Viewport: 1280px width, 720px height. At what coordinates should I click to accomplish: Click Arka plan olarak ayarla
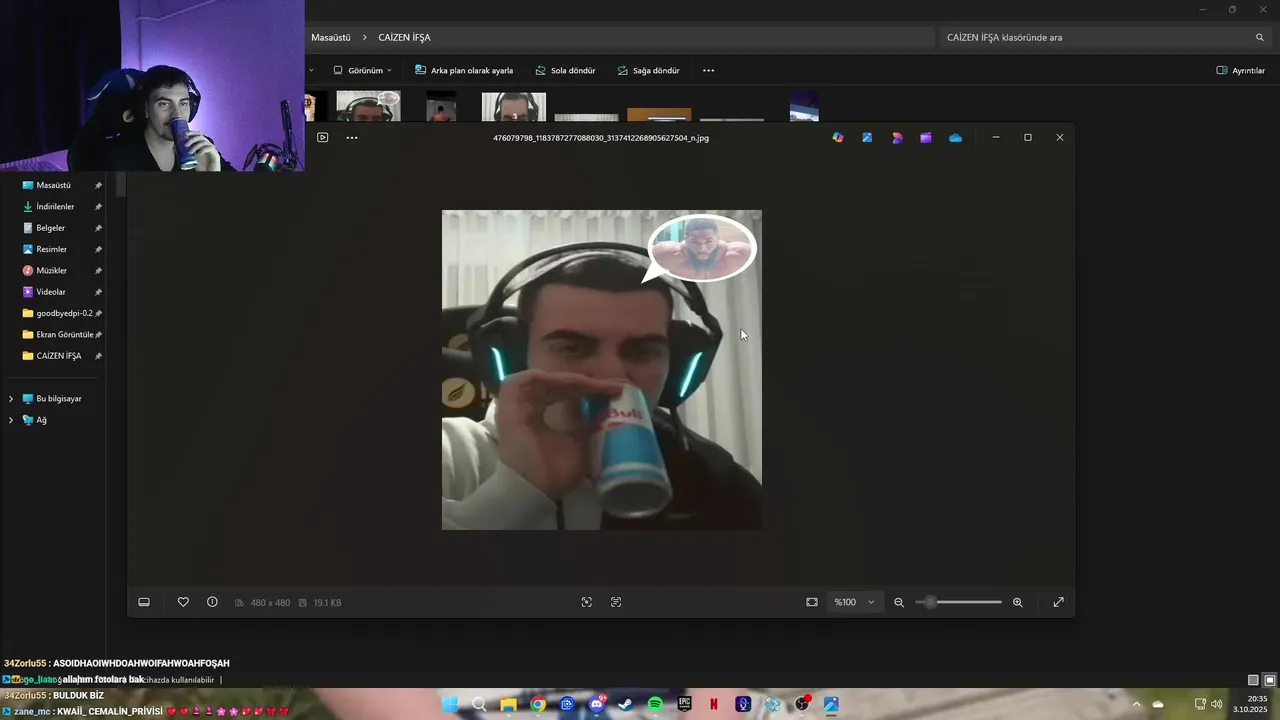coord(464,71)
